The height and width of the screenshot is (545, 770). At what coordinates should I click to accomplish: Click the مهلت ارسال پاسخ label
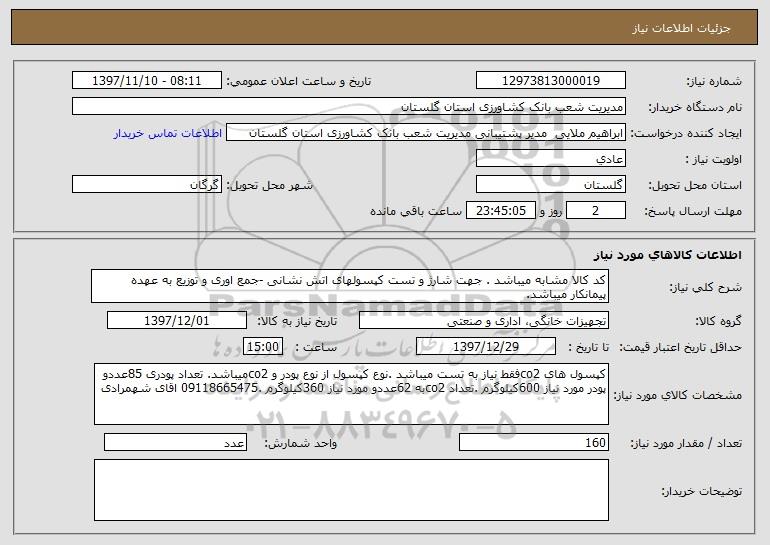[693, 212]
